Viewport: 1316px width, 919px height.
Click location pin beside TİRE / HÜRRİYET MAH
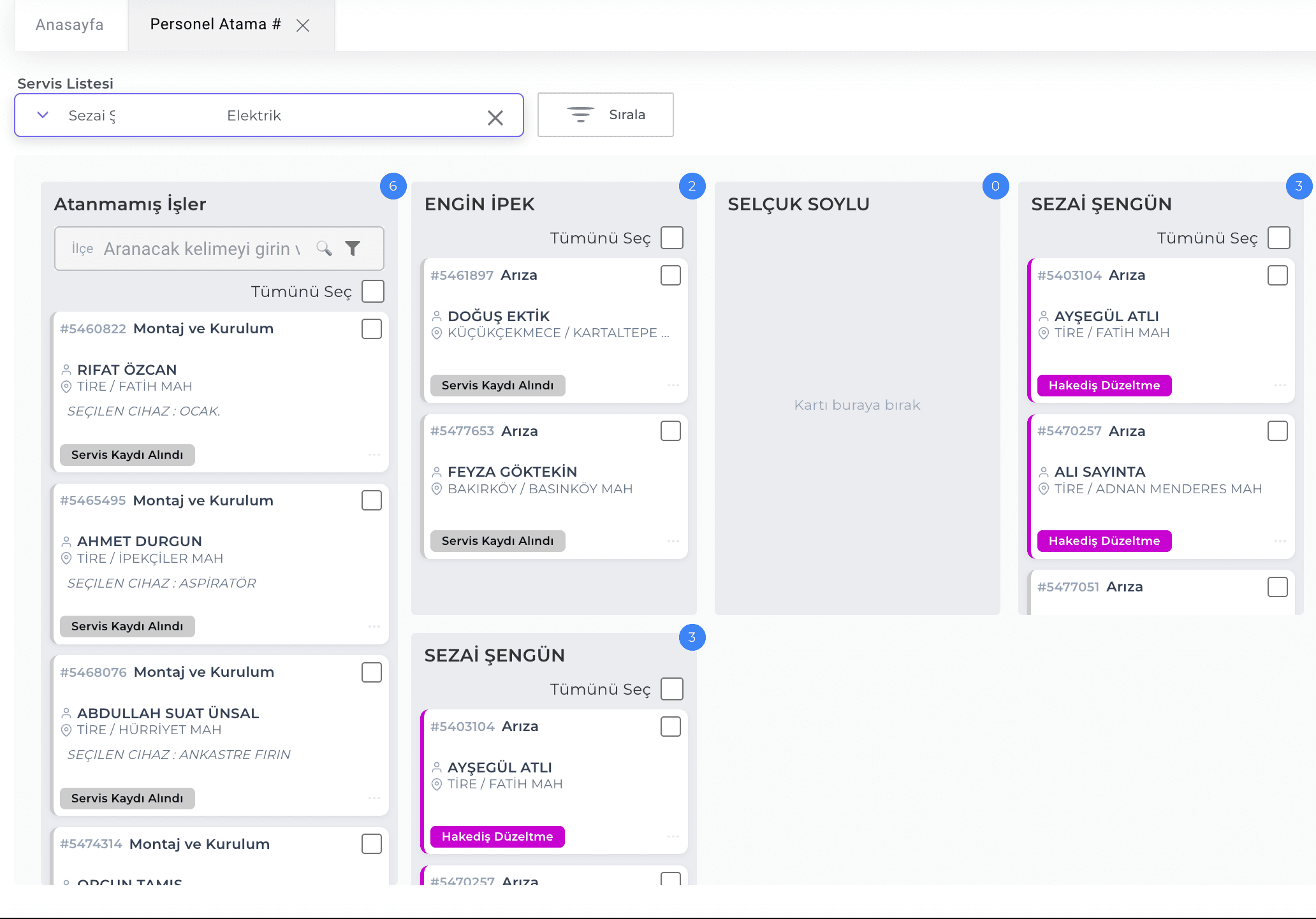pos(66,730)
